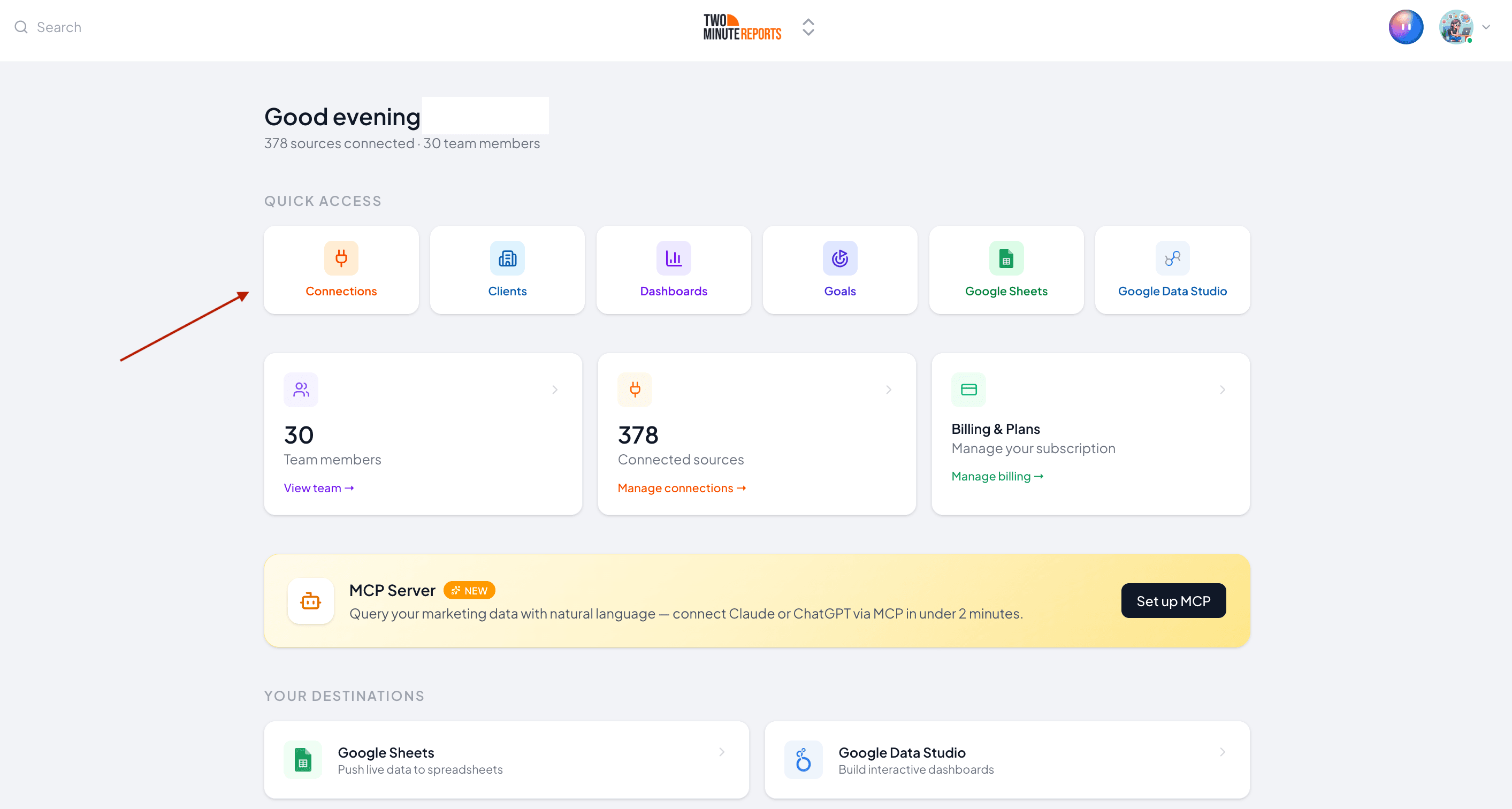The height and width of the screenshot is (809, 1512).
Task: Click 'Build interactive dashboards' text
Action: [x=916, y=769]
